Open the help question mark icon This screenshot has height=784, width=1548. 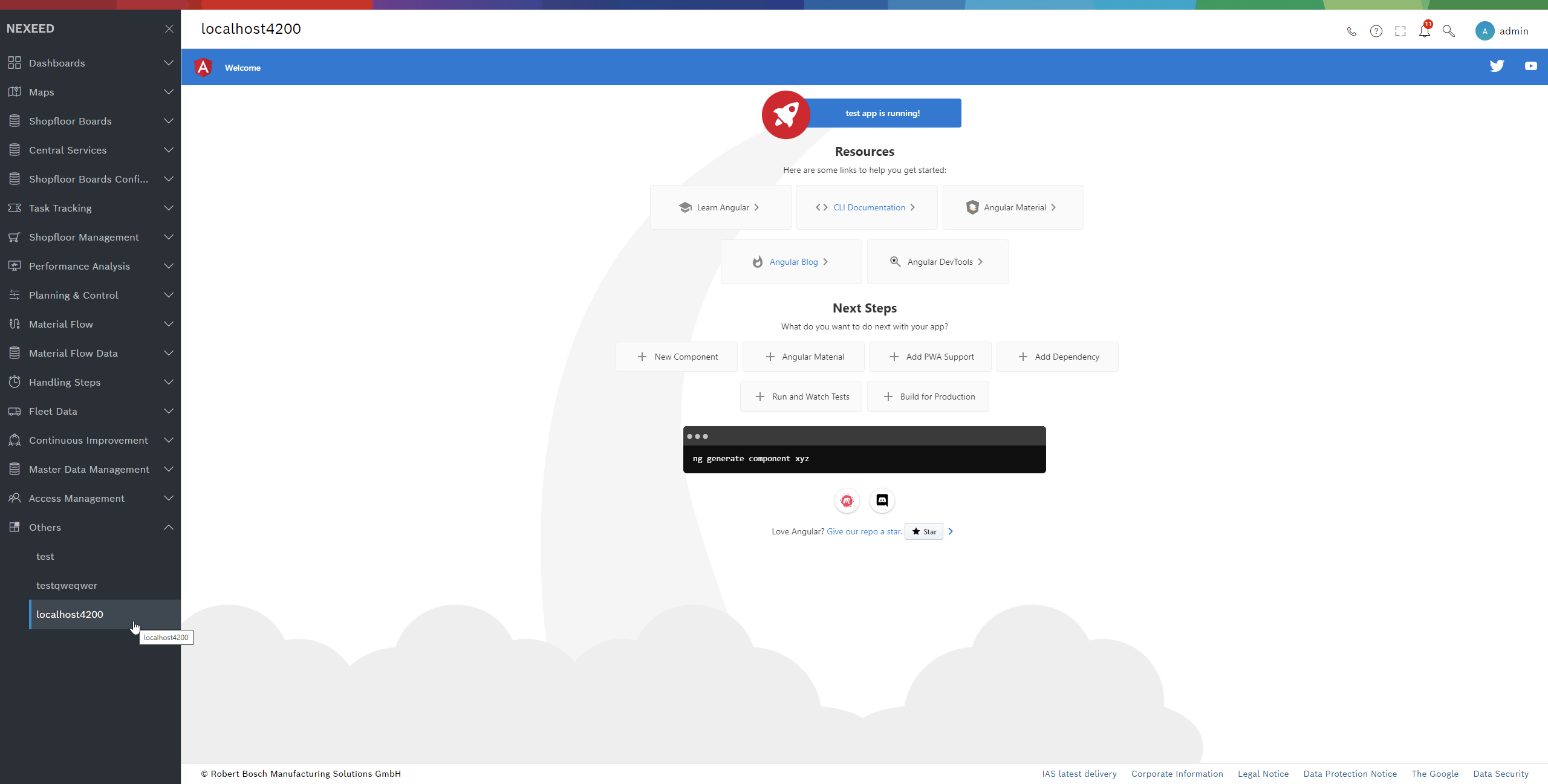[x=1376, y=31]
